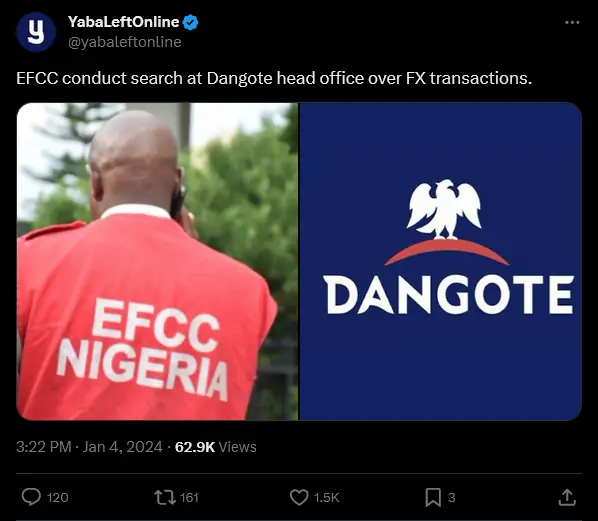This screenshot has width=598, height=521.
Task: Click the 1.5K likes count
Action: tap(326, 497)
